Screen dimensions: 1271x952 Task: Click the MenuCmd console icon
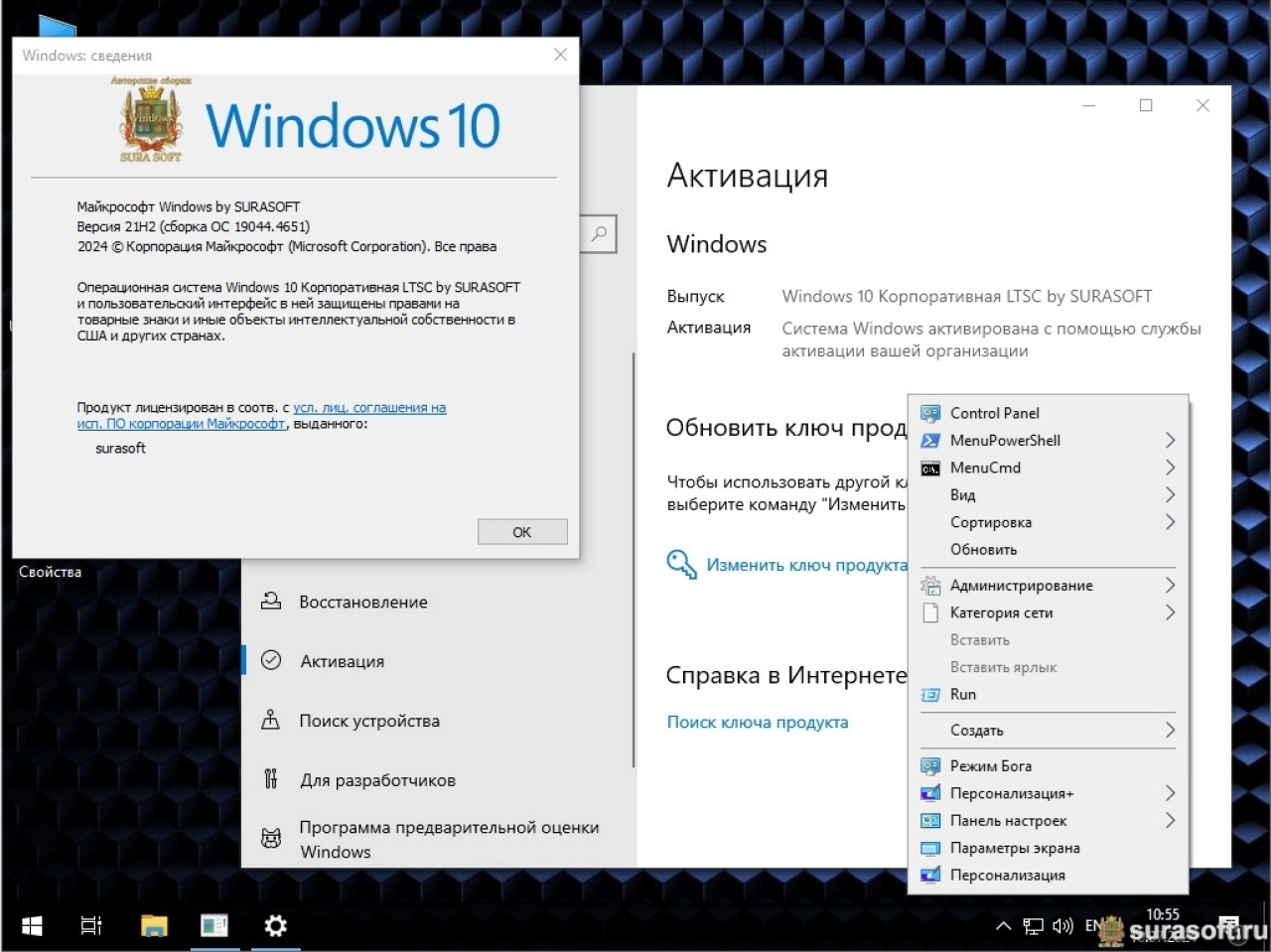pyautogui.click(x=930, y=468)
